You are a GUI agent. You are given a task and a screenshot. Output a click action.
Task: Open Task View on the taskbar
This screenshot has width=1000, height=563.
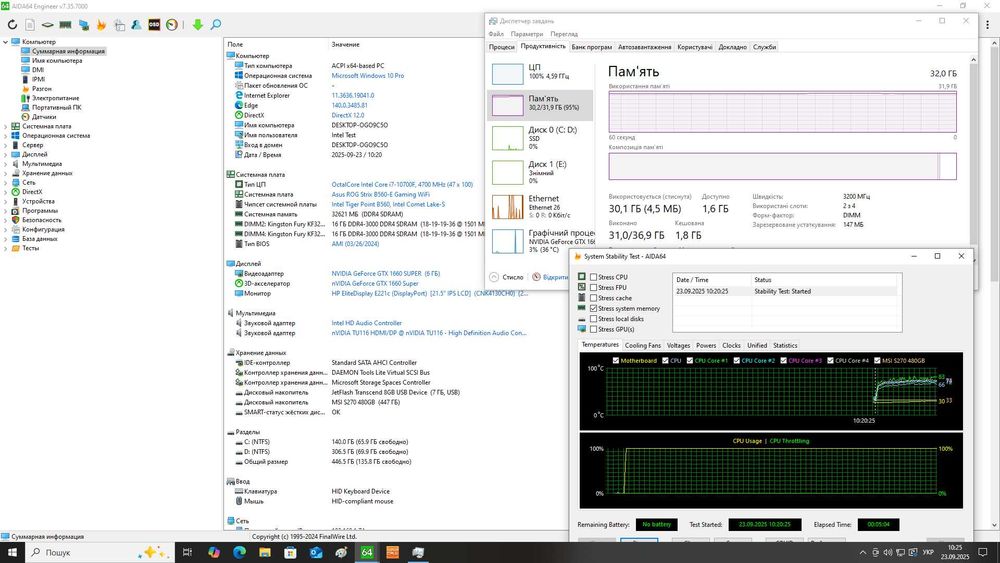(x=188, y=552)
